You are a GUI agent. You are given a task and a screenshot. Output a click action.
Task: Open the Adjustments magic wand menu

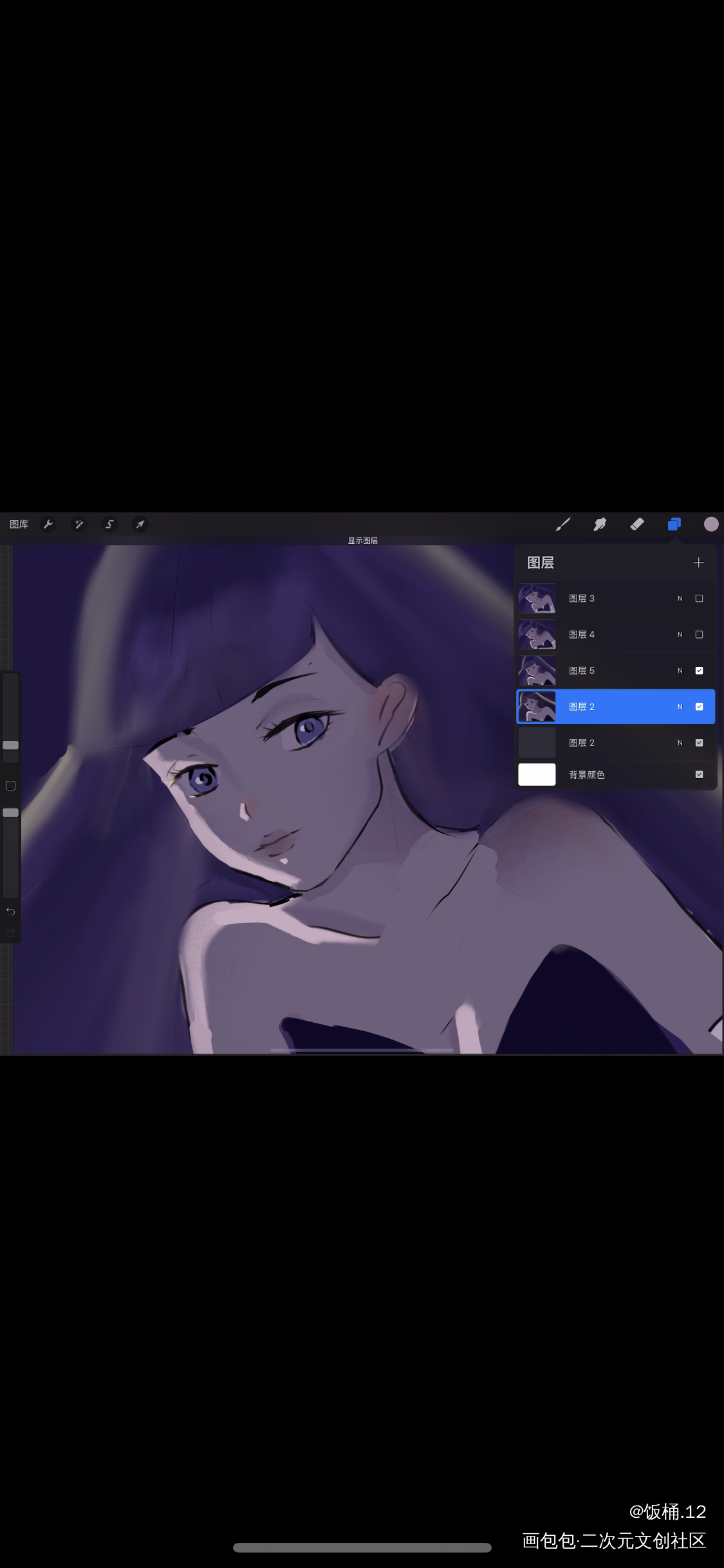pyautogui.click(x=79, y=525)
